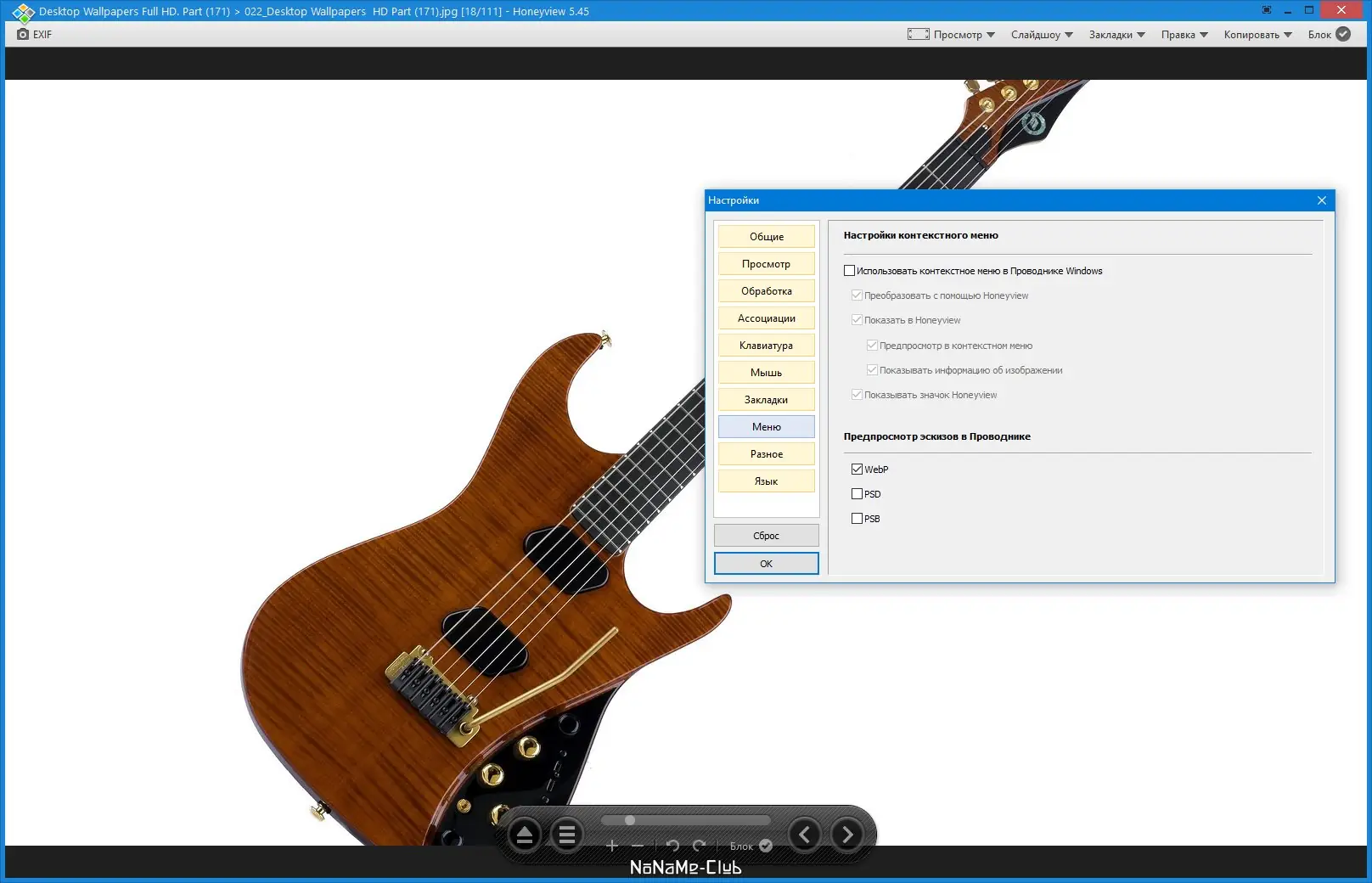Select the Обработка settings tab
Image resolution: width=1372 pixels, height=883 pixels.
pos(767,291)
